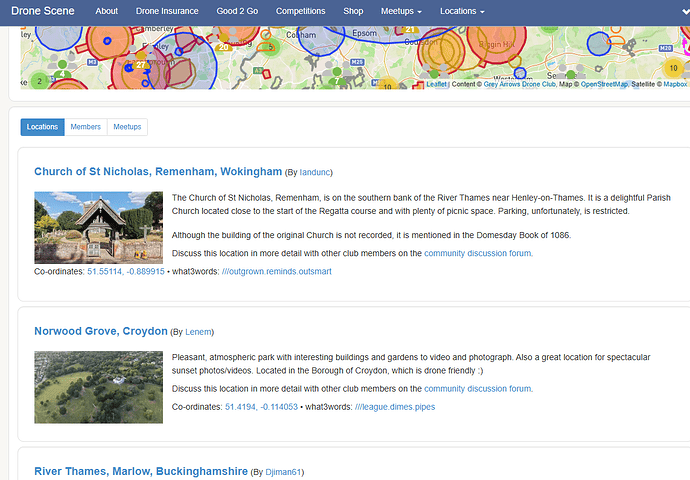This screenshot has height=480, width=690.
Task: Visit the Leaflet attribution link
Action: click(436, 84)
